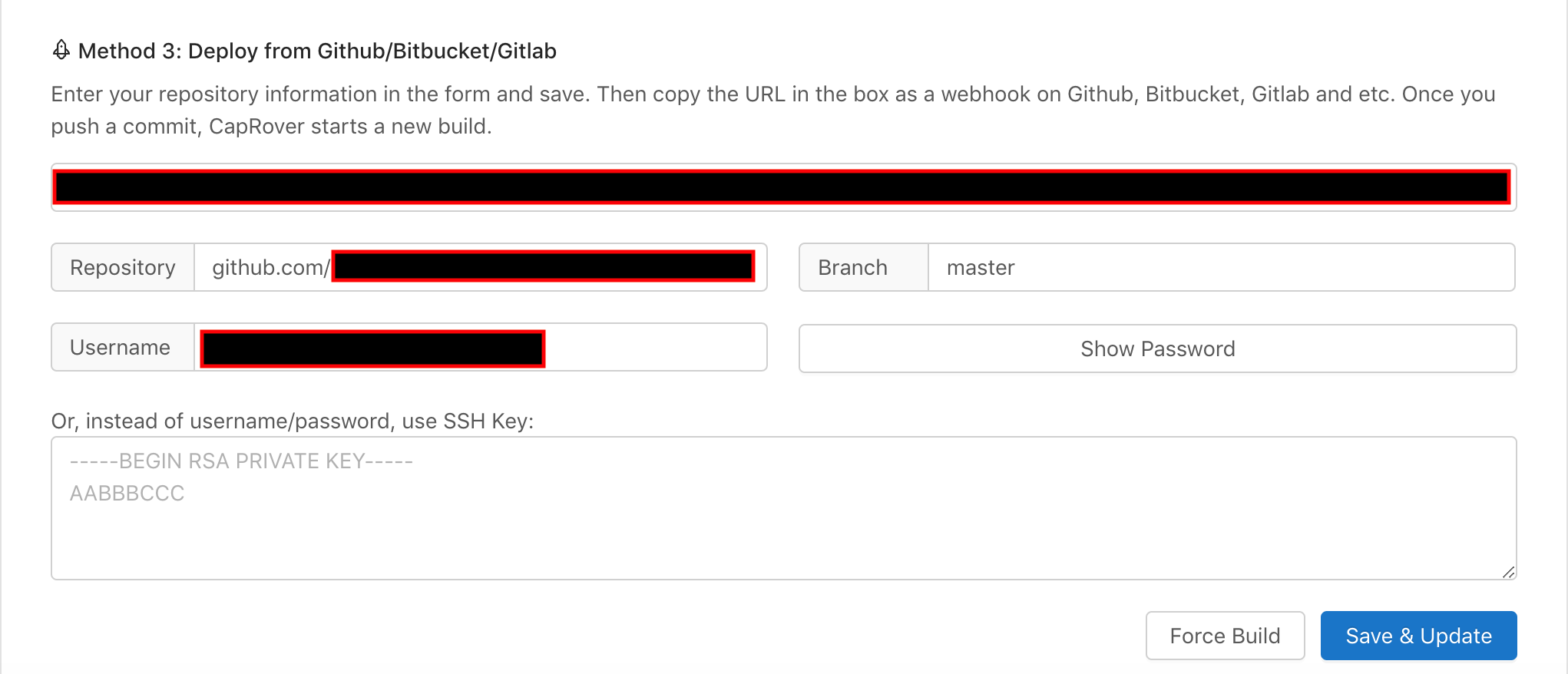
Task: Click the Username label
Action: pos(120,347)
